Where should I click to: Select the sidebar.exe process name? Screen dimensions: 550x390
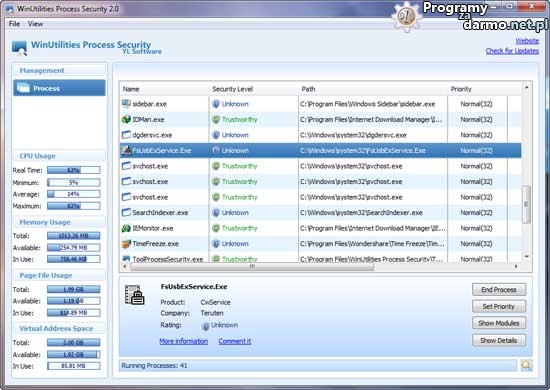point(149,104)
